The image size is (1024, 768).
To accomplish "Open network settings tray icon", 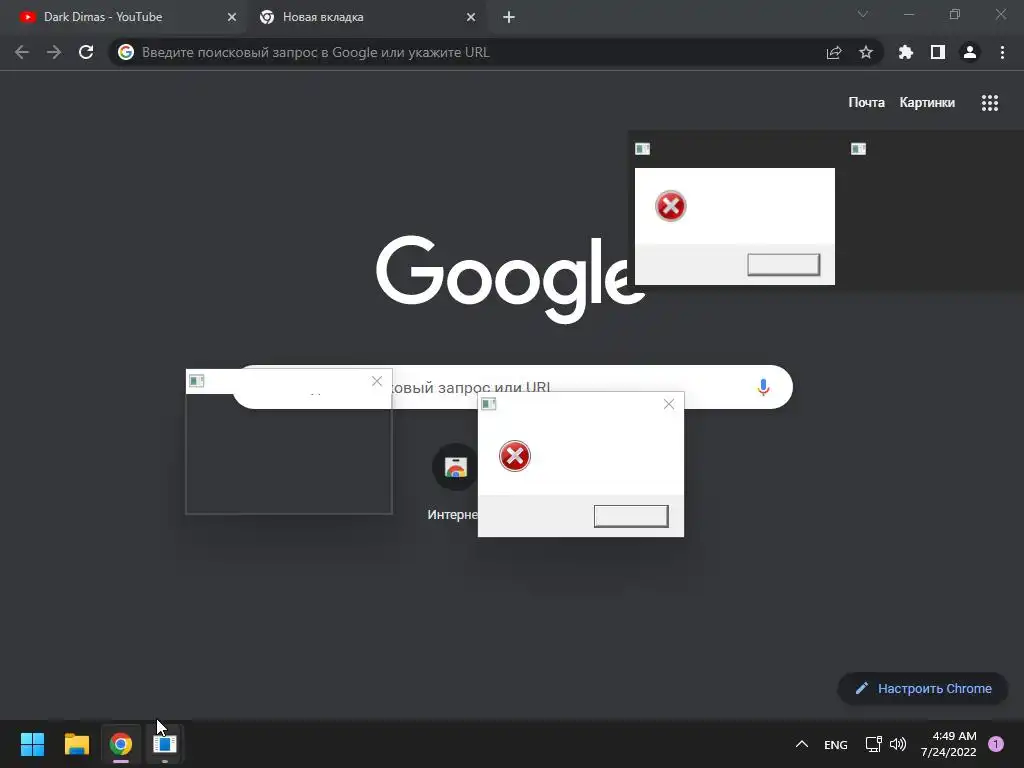I will (874, 744).
